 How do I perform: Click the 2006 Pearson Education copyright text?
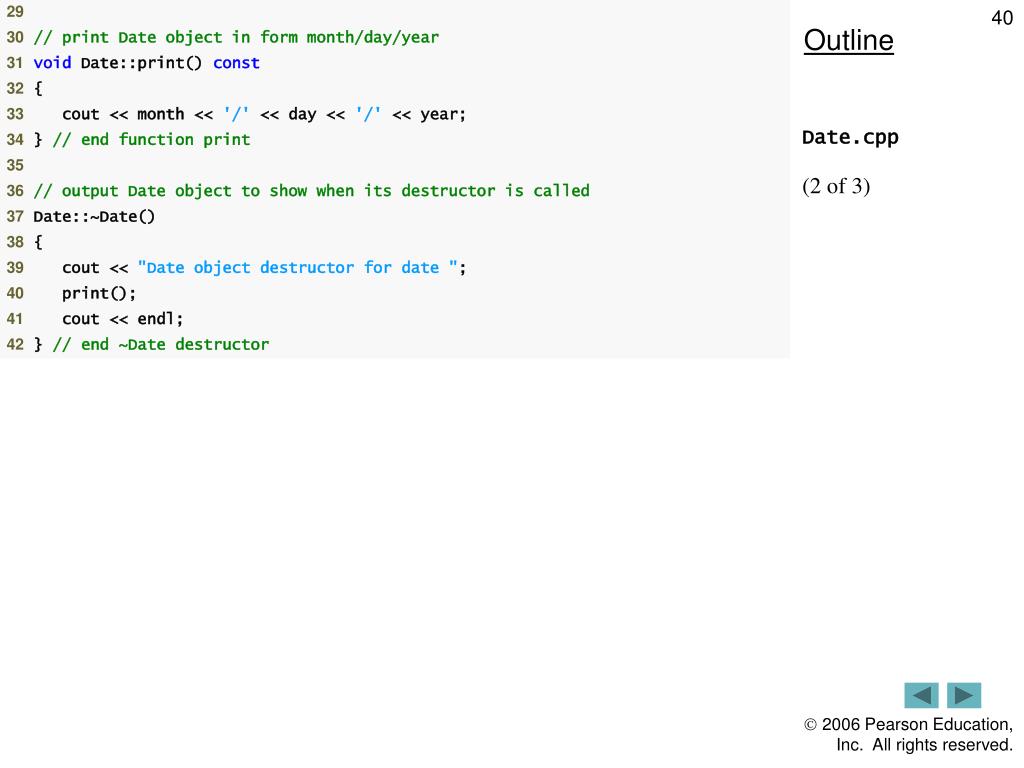(908, 735)
